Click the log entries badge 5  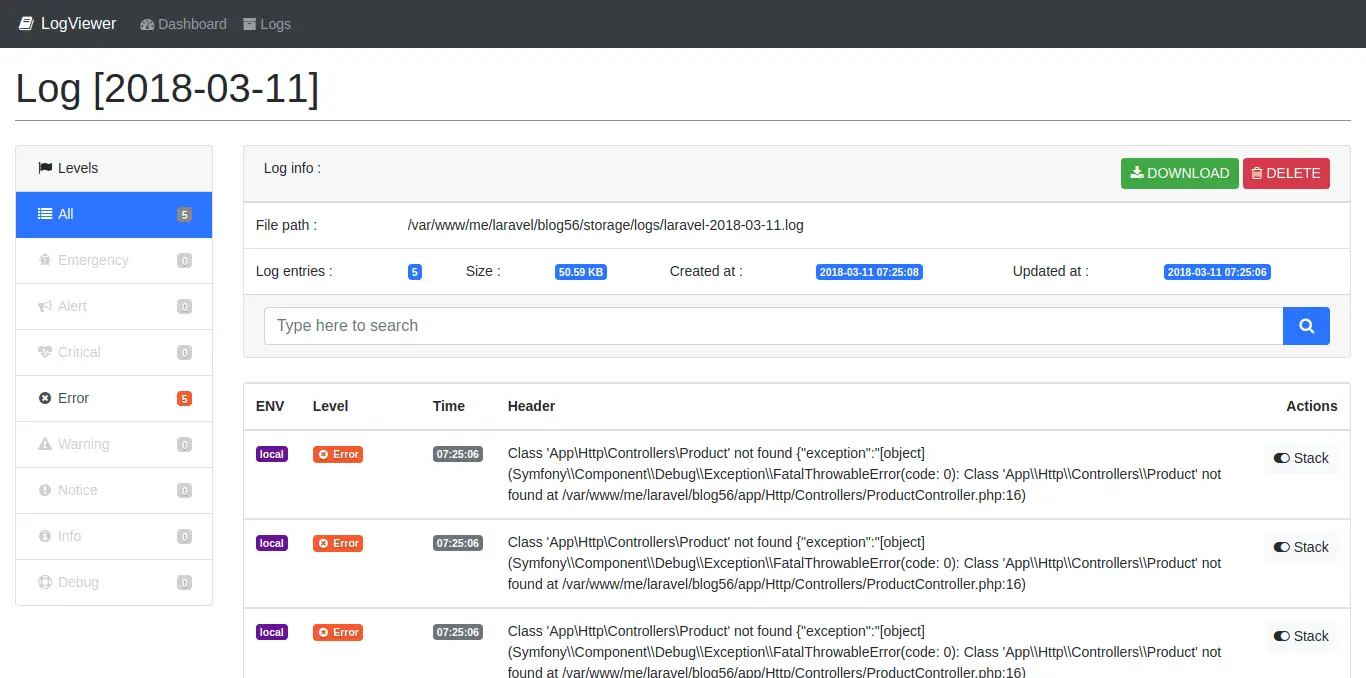click(415, 272)
